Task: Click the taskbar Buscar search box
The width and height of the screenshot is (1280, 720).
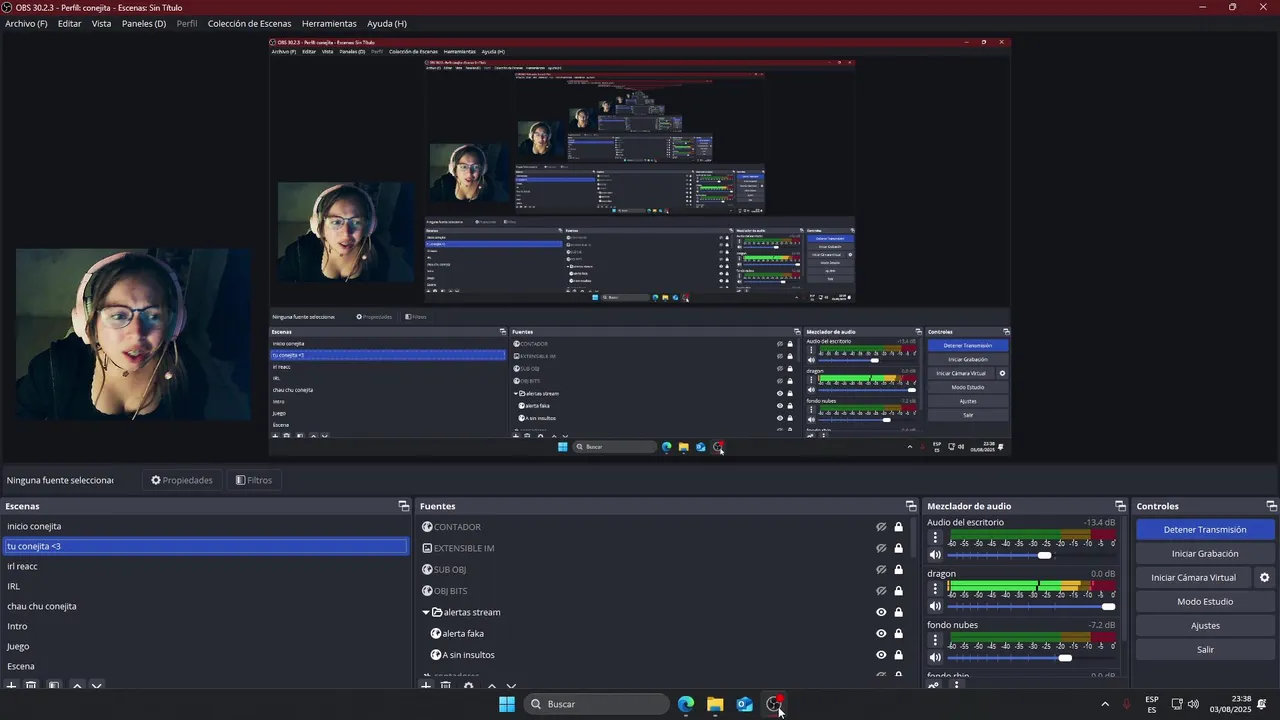Action: (598, 704)
